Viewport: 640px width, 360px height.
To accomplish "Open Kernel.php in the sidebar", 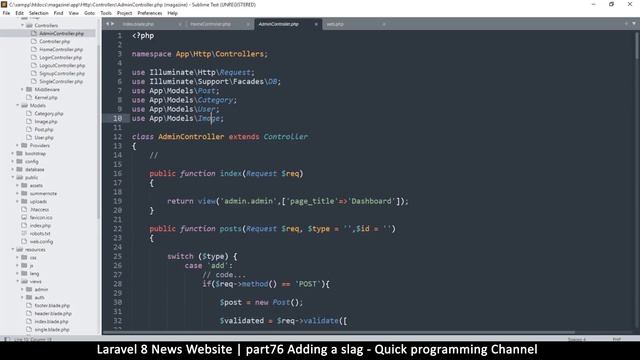I will (x=46, y=98).
